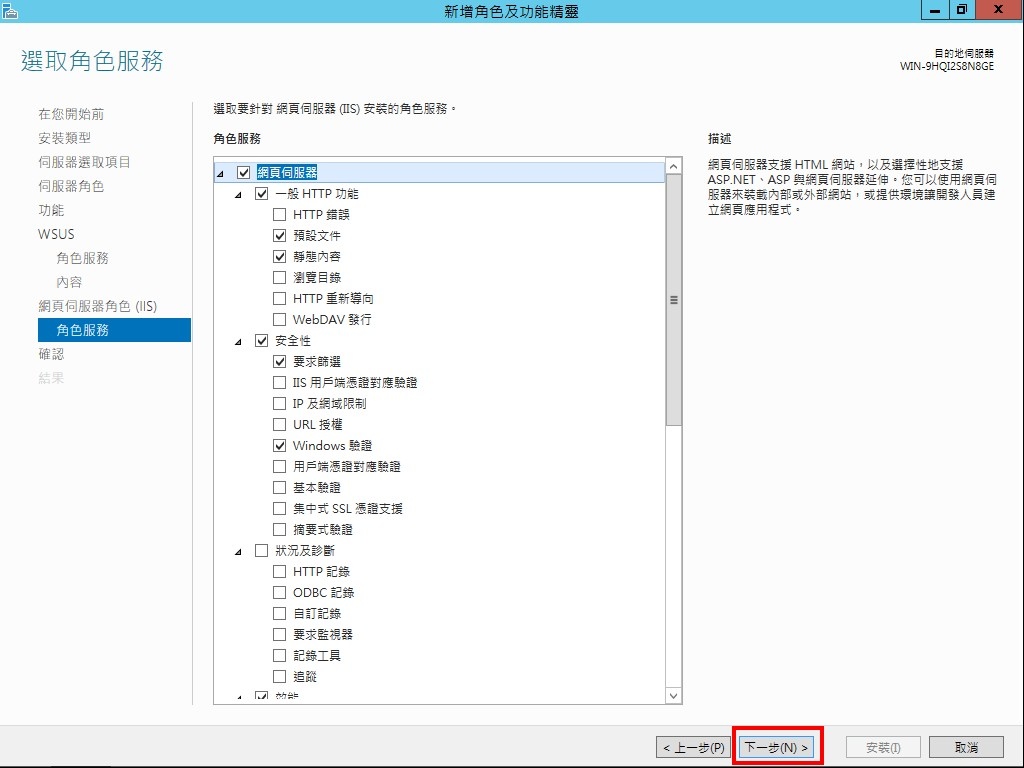Go to the 功能 step
The height and width of the screenshot is (768, 1024).
coord(51,210)
